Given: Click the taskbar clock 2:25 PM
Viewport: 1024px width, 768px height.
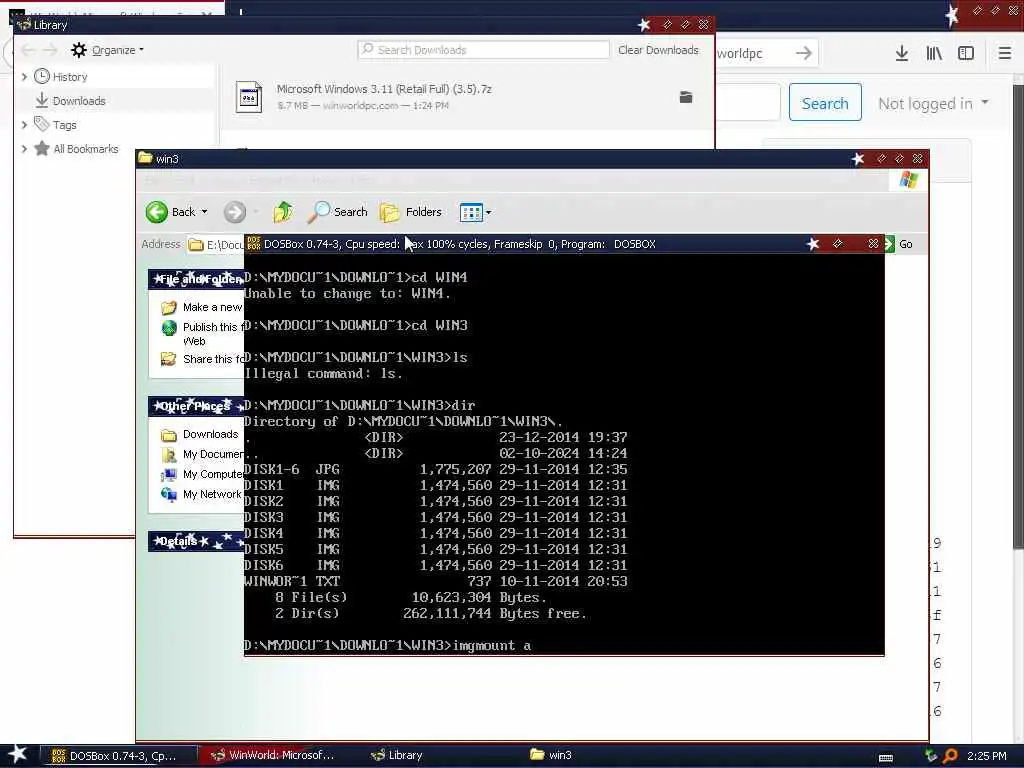Looking at the screenshot, I should 987,756.
